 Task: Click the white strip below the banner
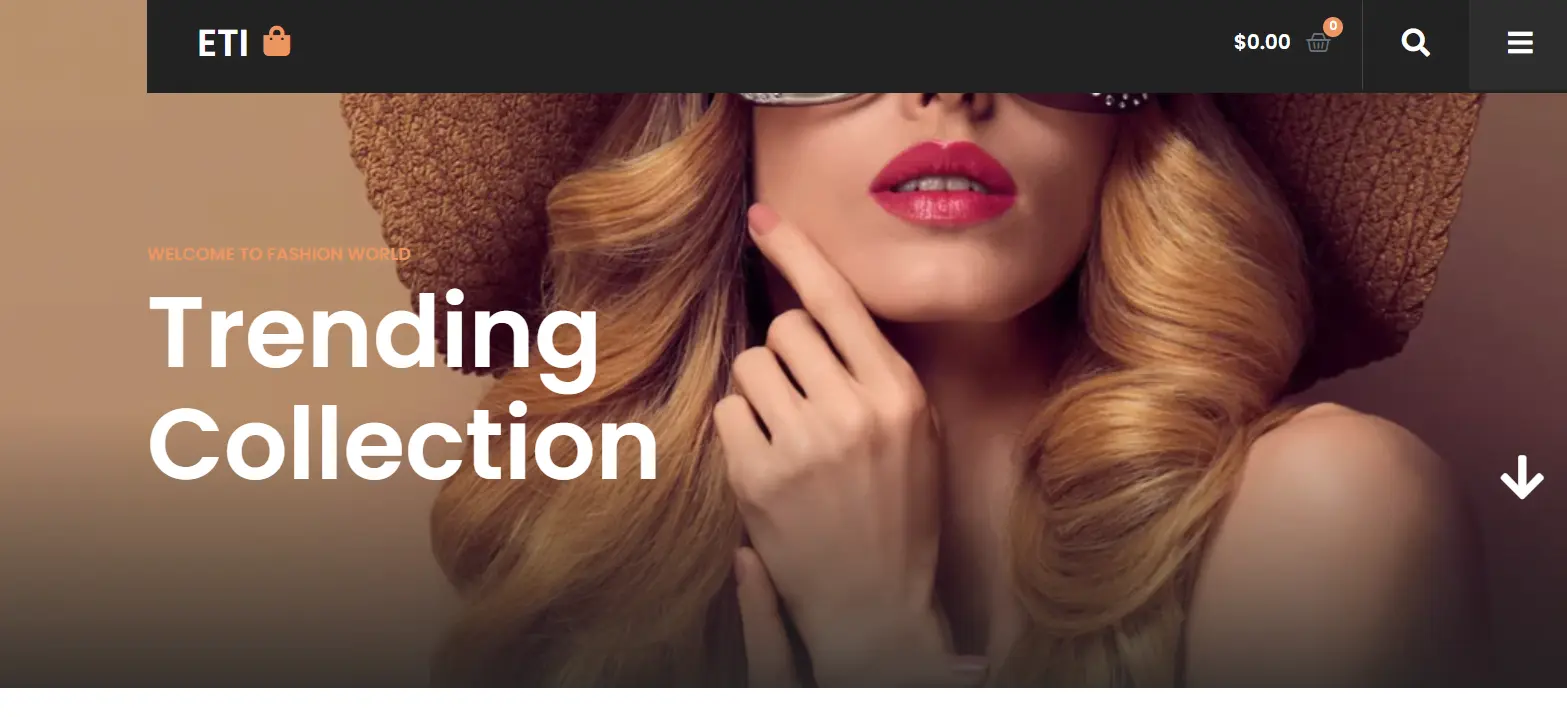[x=783, y=702]
